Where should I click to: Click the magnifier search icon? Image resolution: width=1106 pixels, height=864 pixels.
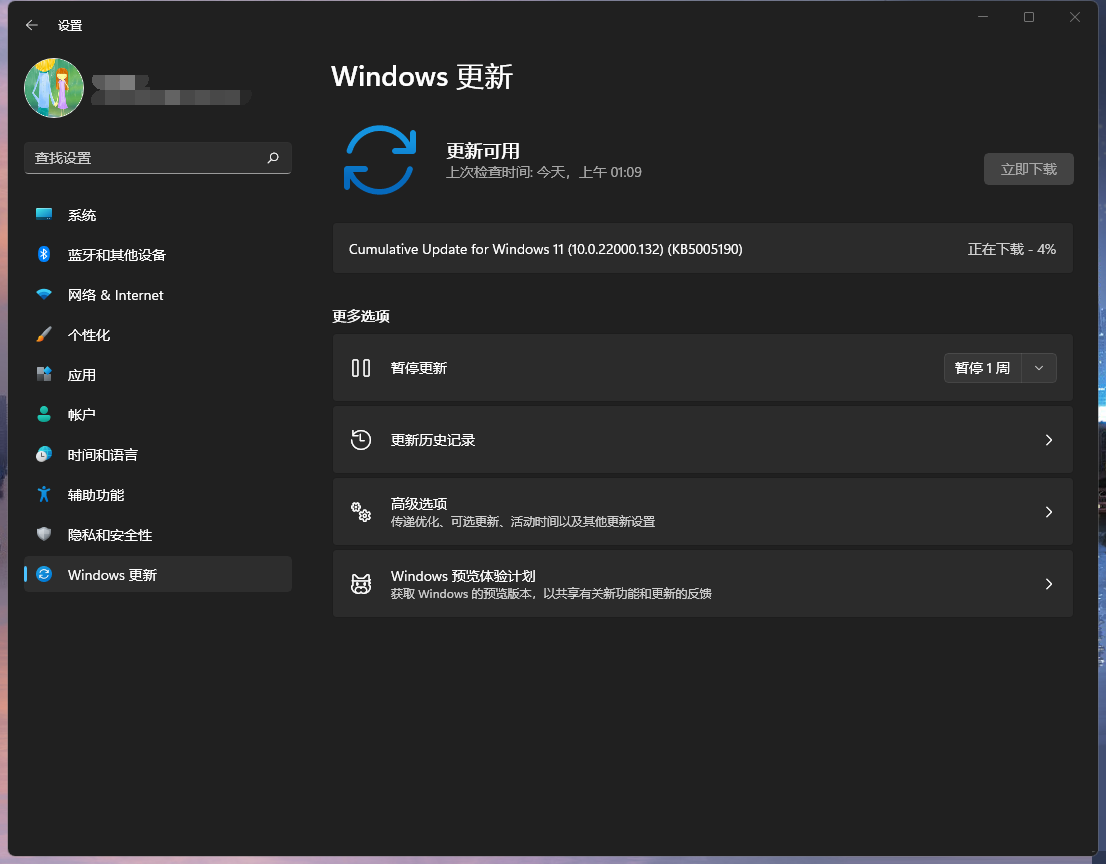tap(273, 158)
